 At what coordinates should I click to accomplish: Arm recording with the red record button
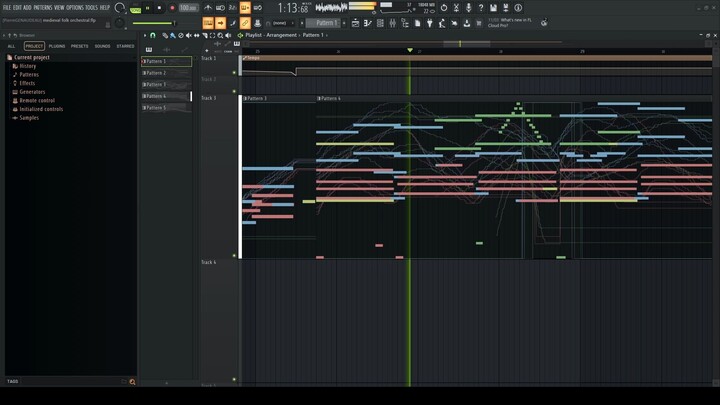[172, 8]
